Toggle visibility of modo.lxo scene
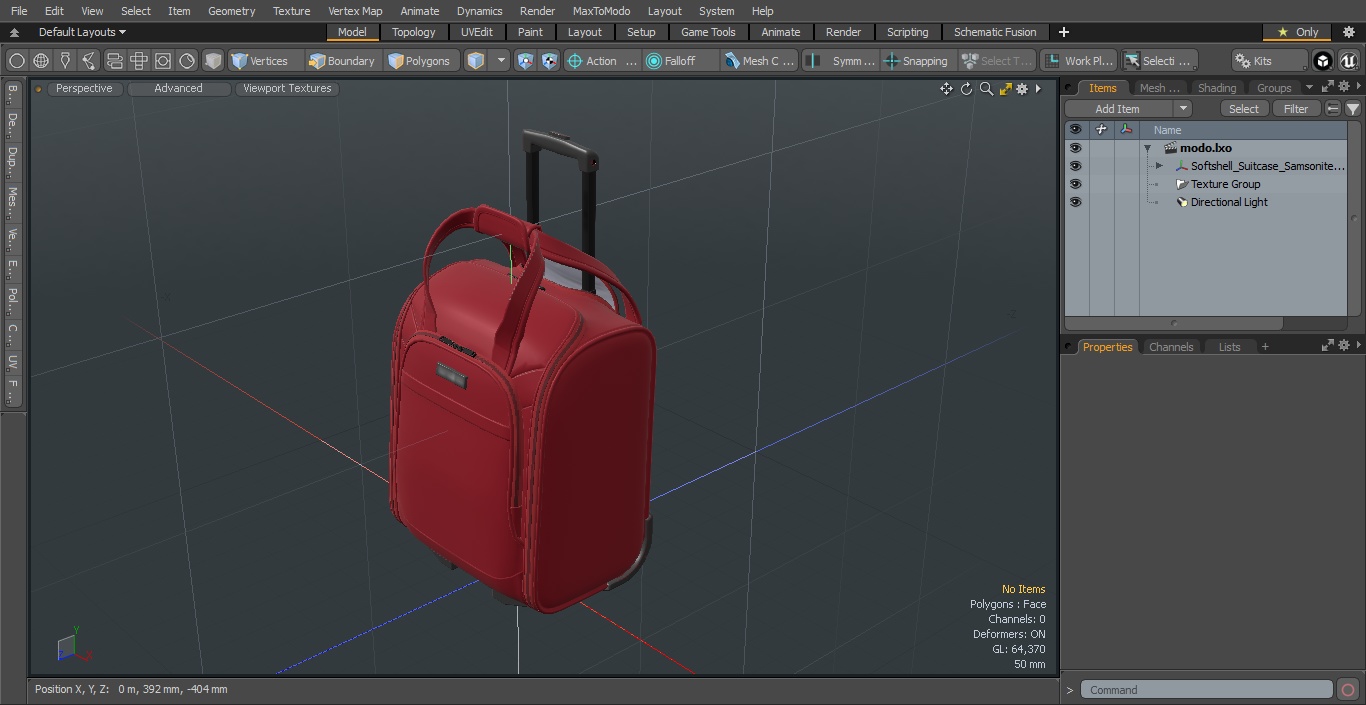Screen dimensions: 1366x705 point(1075,148)
